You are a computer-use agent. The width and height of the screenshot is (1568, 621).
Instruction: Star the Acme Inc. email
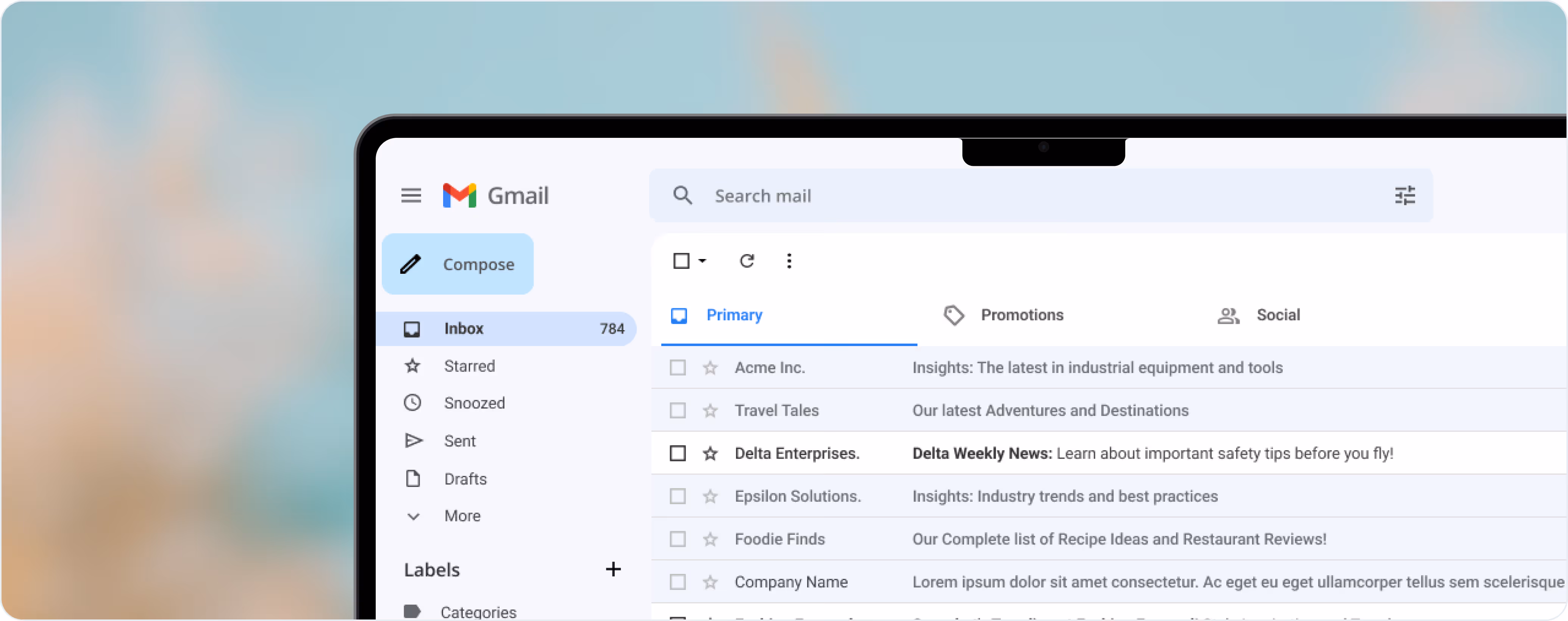click(x=710, y=368)
